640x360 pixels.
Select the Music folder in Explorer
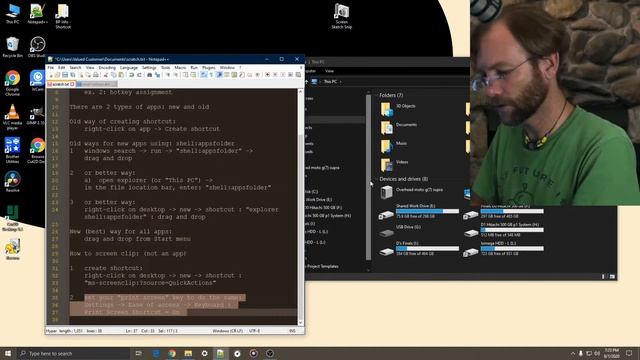394,146
